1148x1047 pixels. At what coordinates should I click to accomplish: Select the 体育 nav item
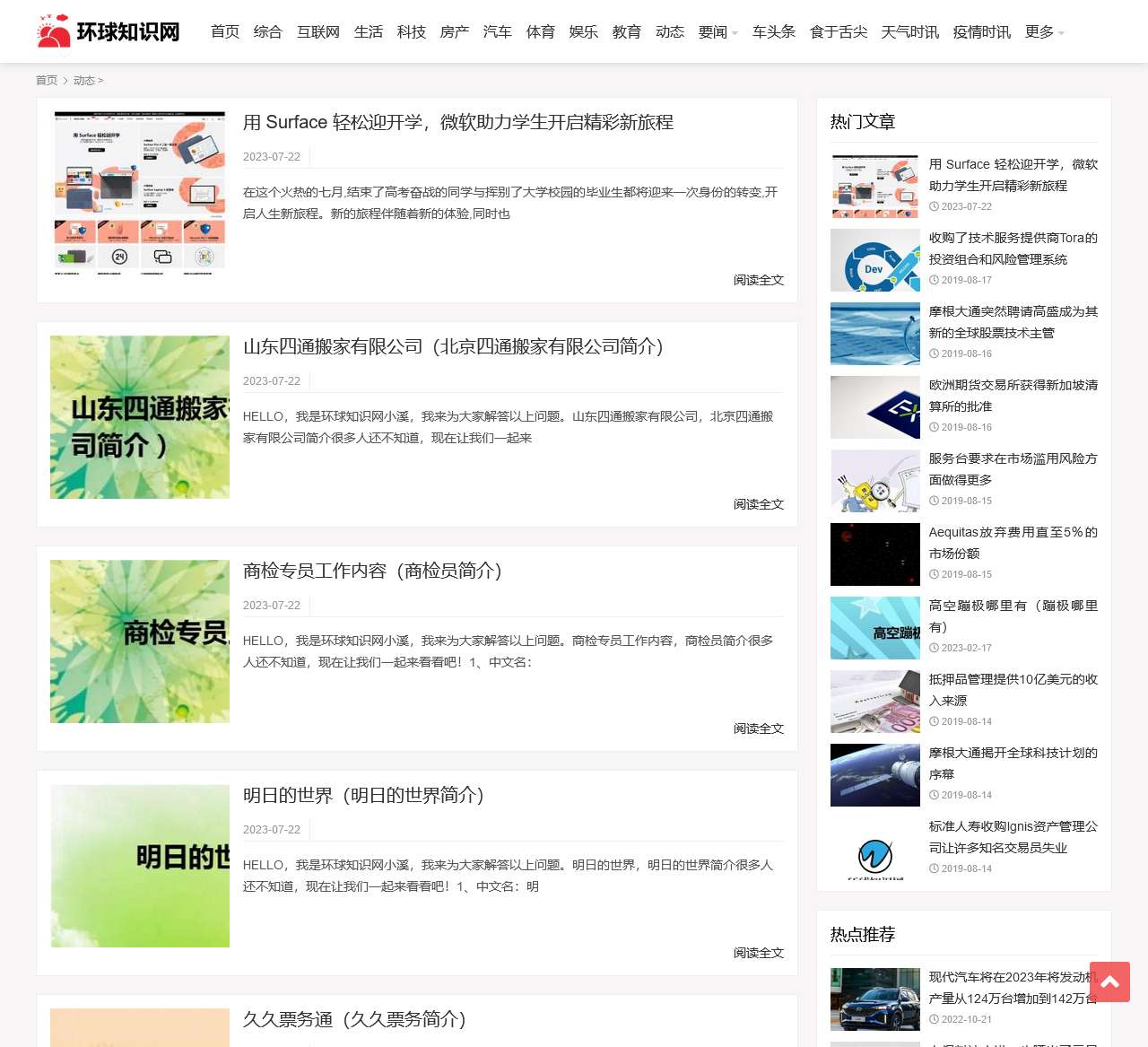[541, 31]
